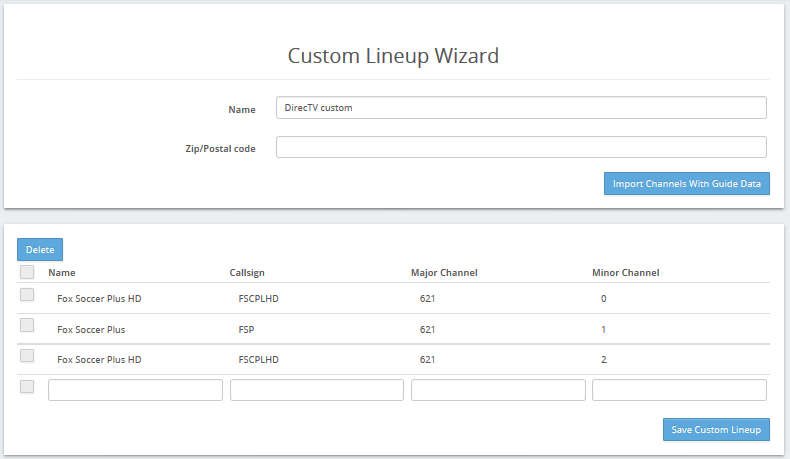Save the custom lineup
This screenshot has height=459, width=790.
click(x=716, y=429)
